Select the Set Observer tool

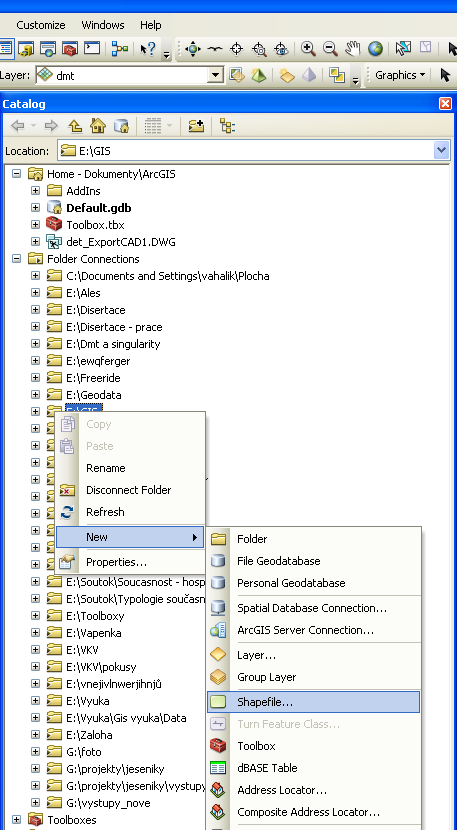click(x=281, y=49)
